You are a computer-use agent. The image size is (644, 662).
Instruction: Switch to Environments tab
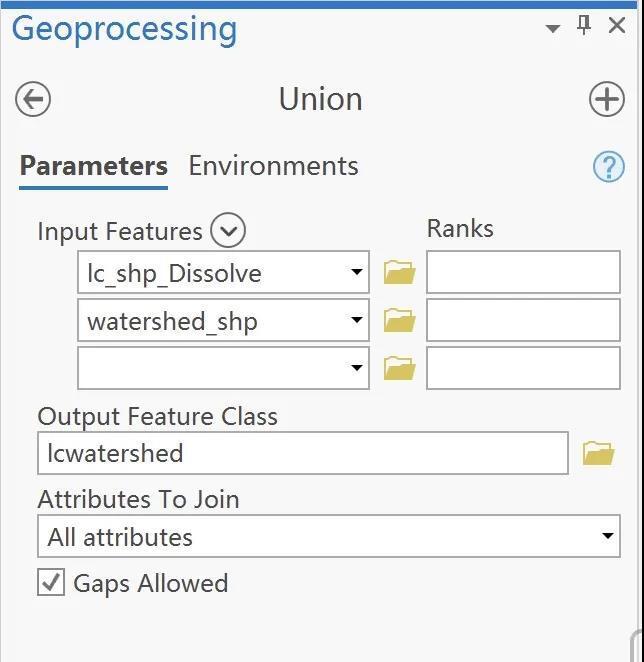pyautogui.click(x=273, y=166)
